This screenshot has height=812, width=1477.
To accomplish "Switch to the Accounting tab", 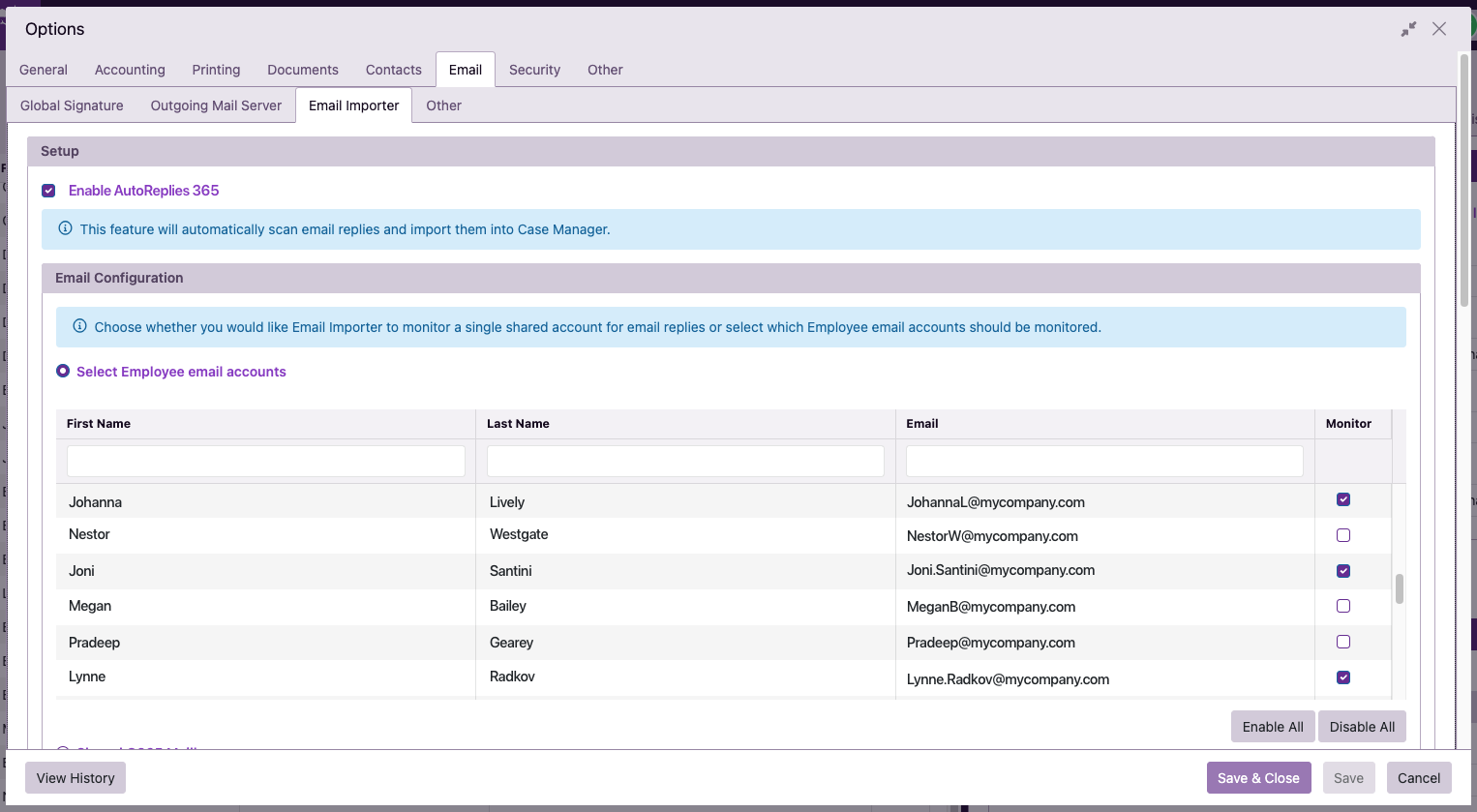I will point(130,69).
